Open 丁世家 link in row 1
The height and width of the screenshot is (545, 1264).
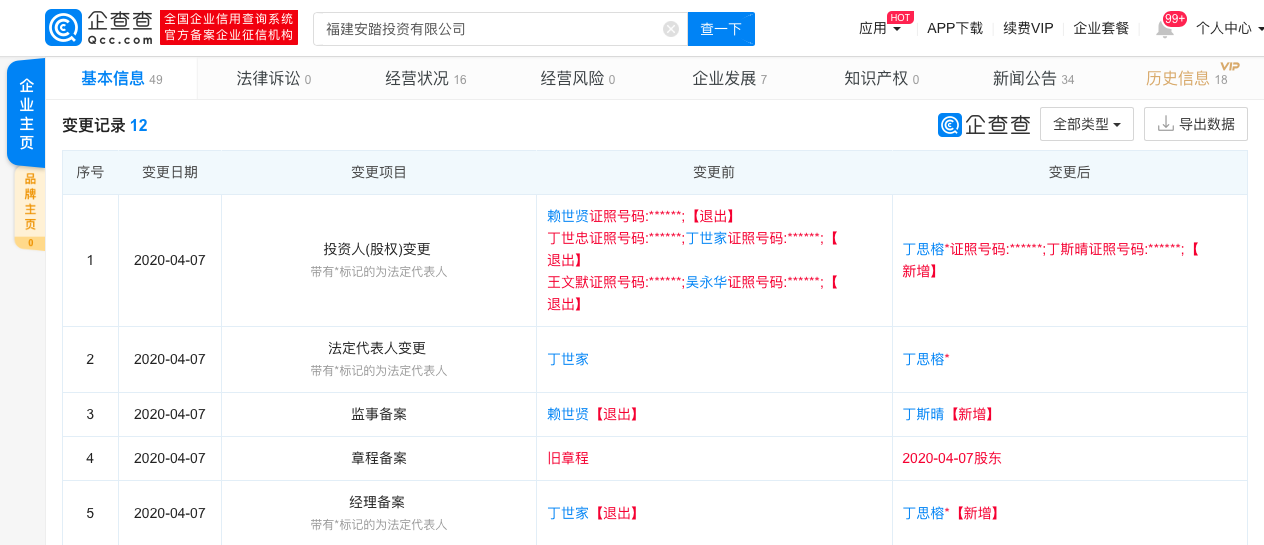point(706,238)
